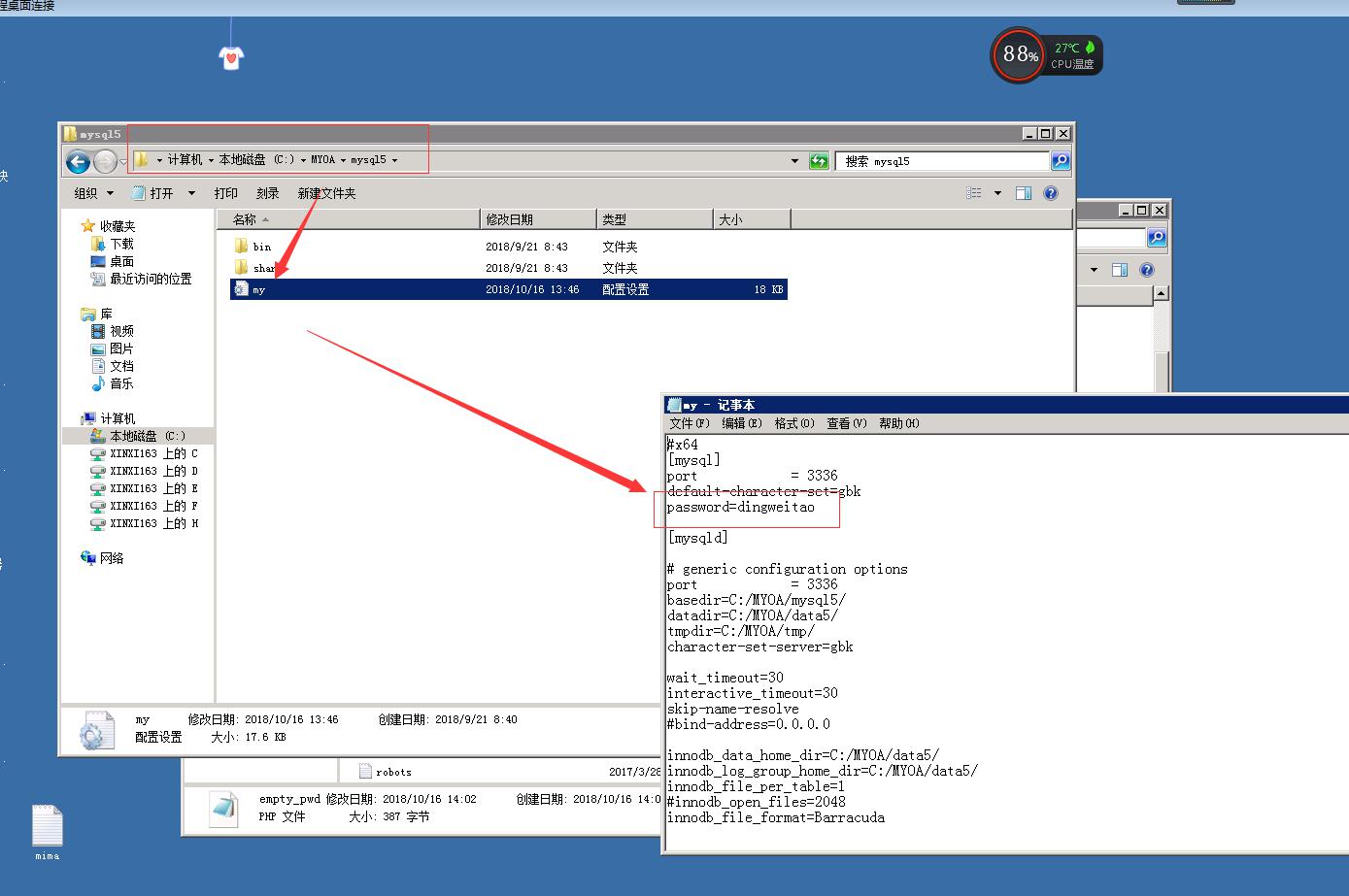
Task: Open the preview pane icon on the toolbar
Action: (x=1023, y=192)
